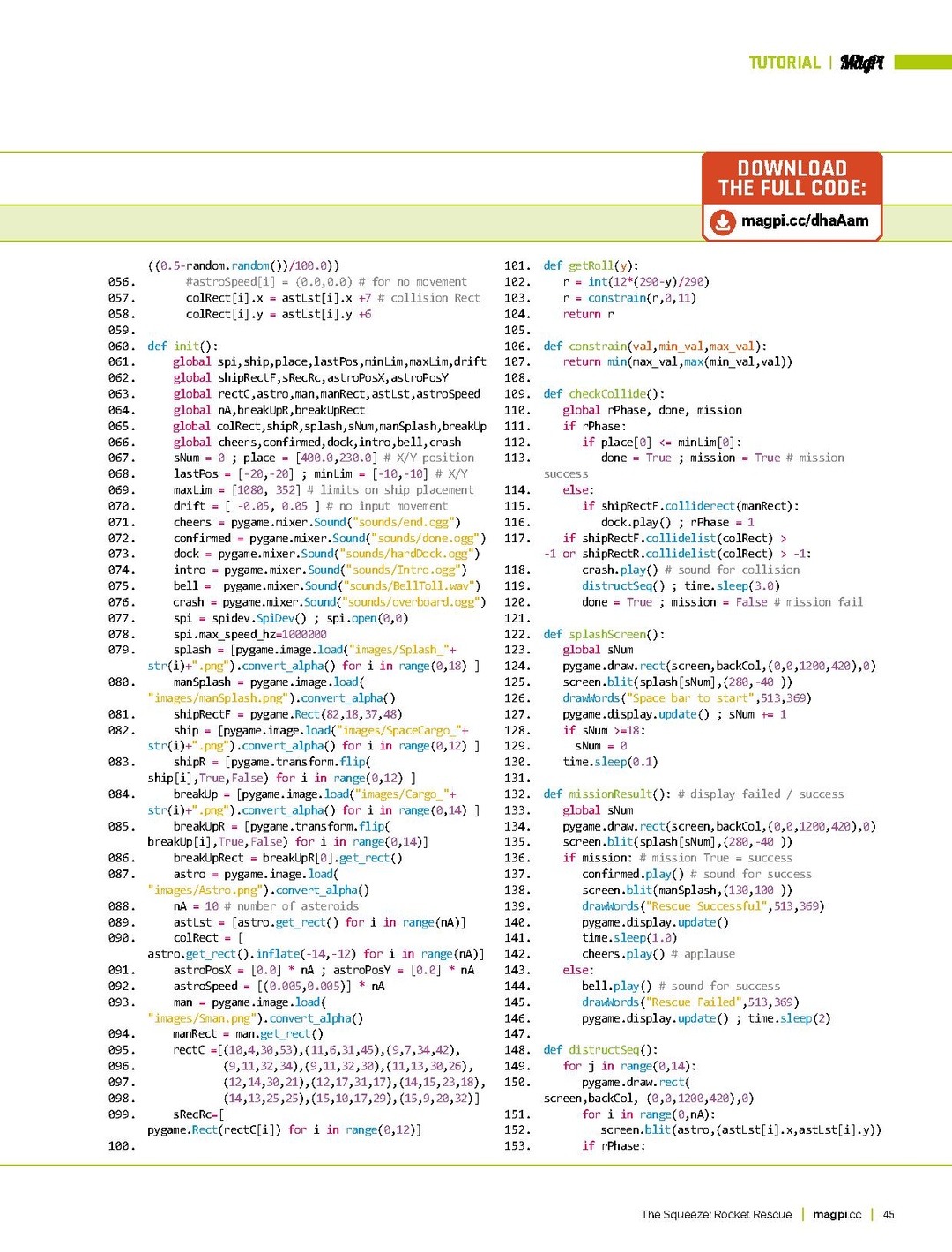The image size is (952, 1252).
Task: Open the magpi.cc link in footer
Action: click(837, 1214)
